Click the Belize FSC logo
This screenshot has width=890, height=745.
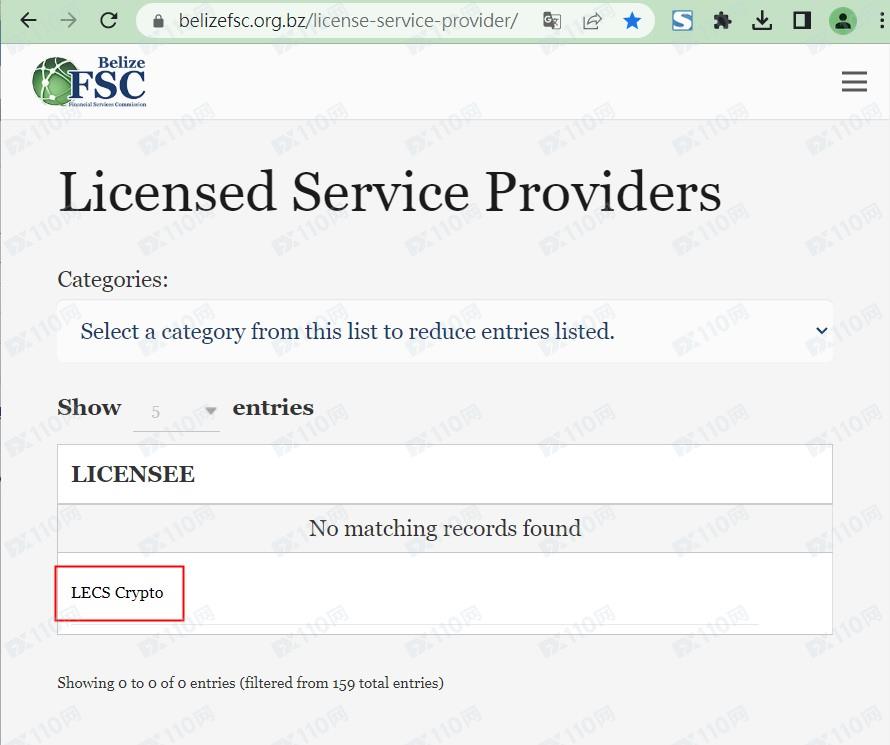point(90,82)
